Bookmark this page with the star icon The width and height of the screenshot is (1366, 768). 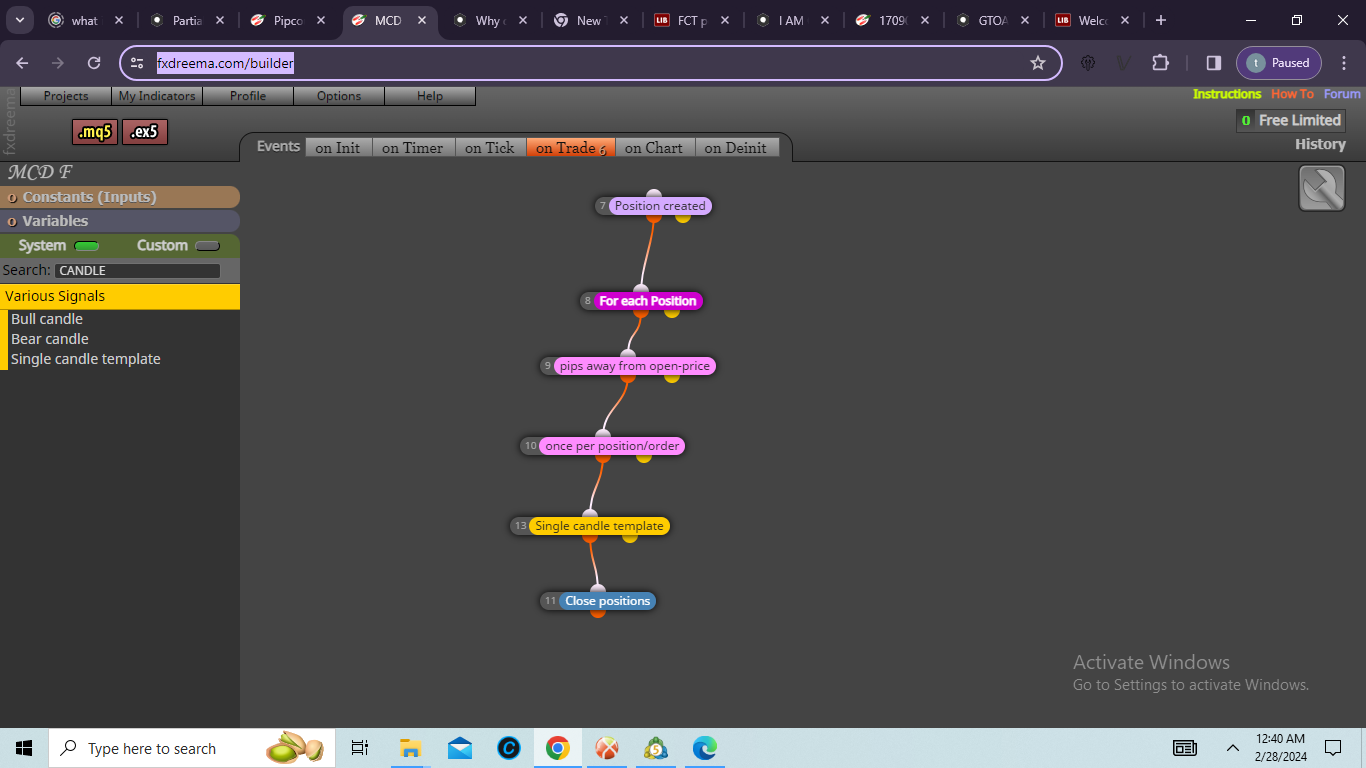(x=1038, y=63)
